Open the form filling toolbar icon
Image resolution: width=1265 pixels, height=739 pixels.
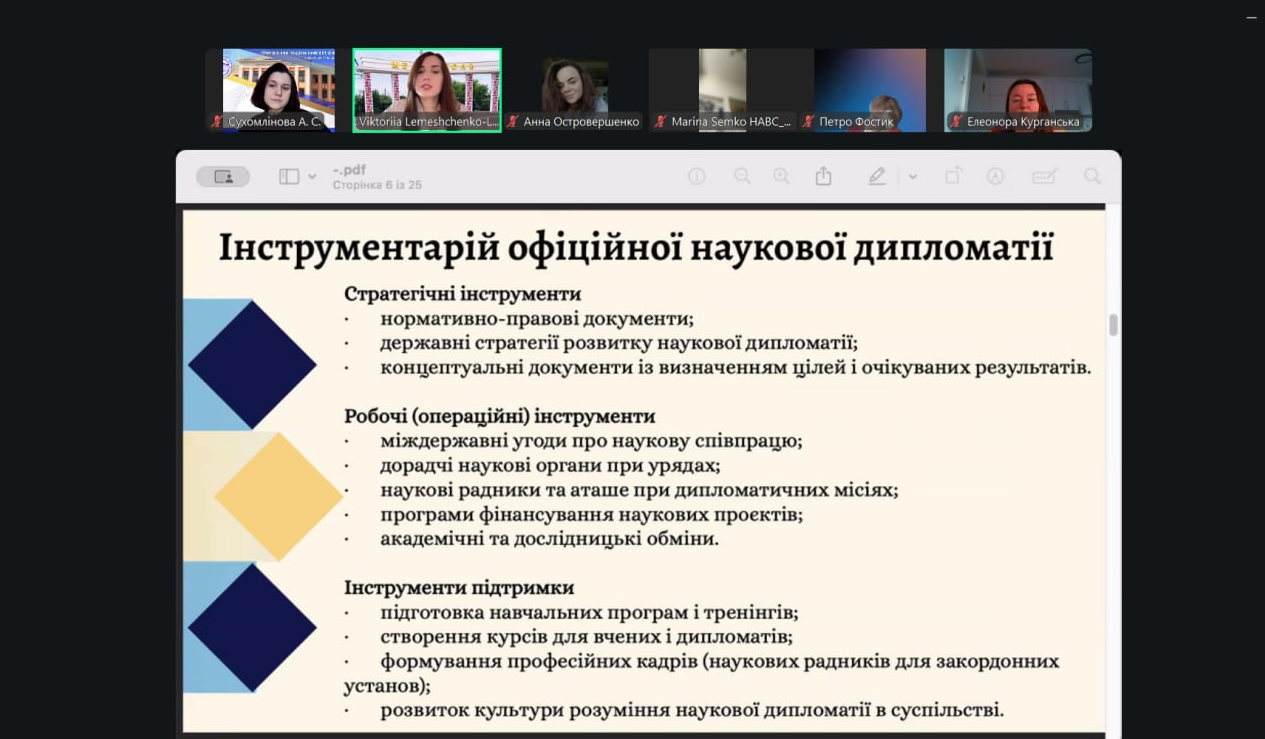tap(1044, 176)
